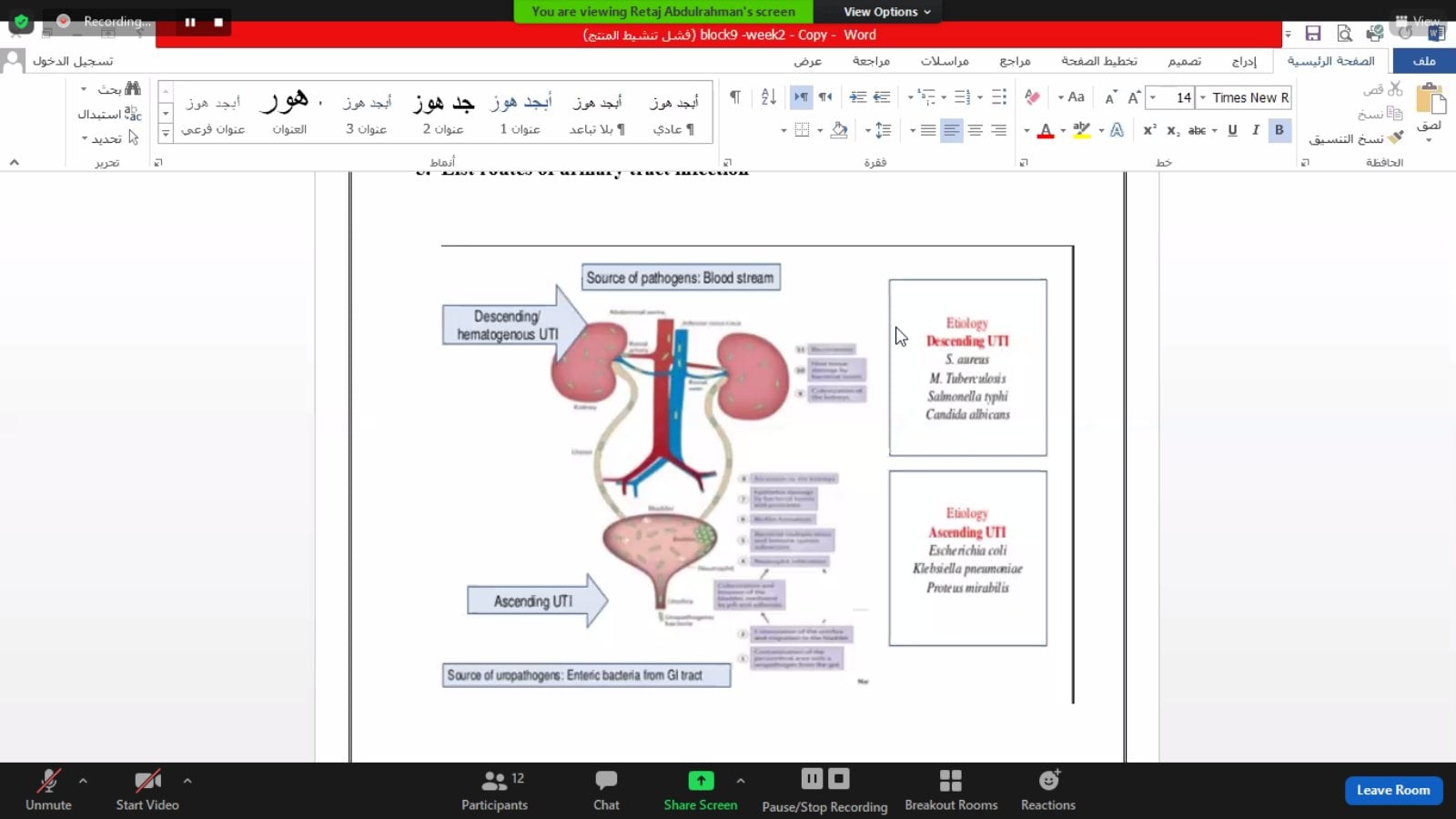Unmute the microphone
This screenshot has width=1456, height=819.
click(x=48, y=790)
